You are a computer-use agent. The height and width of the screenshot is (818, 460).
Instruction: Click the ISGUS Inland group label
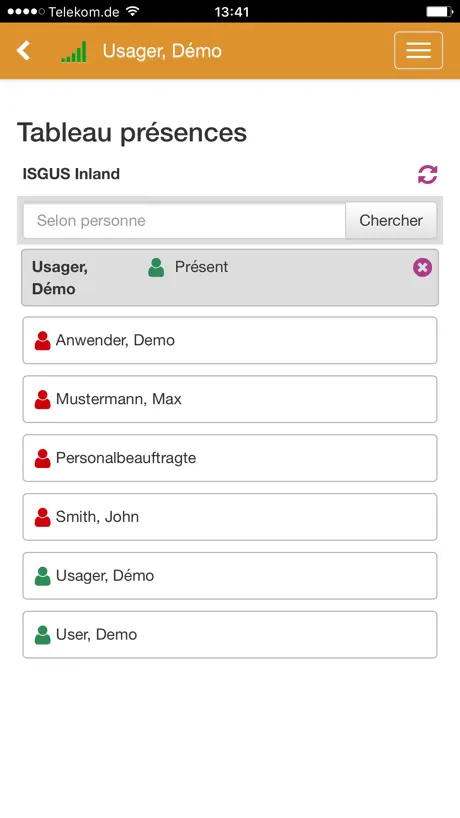(x=71, y=174)
